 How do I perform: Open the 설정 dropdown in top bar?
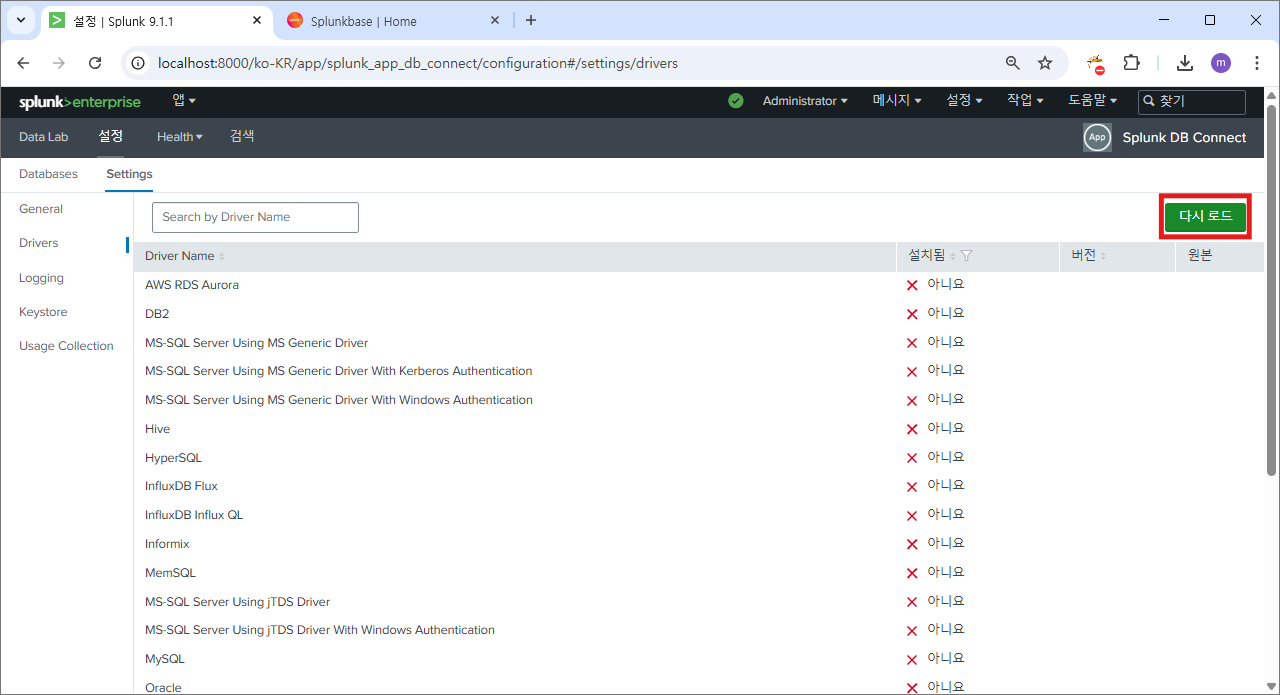(964, 101)
